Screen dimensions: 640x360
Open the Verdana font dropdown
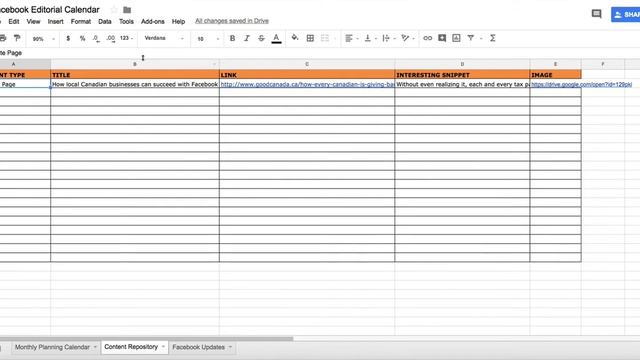[164, 38]
